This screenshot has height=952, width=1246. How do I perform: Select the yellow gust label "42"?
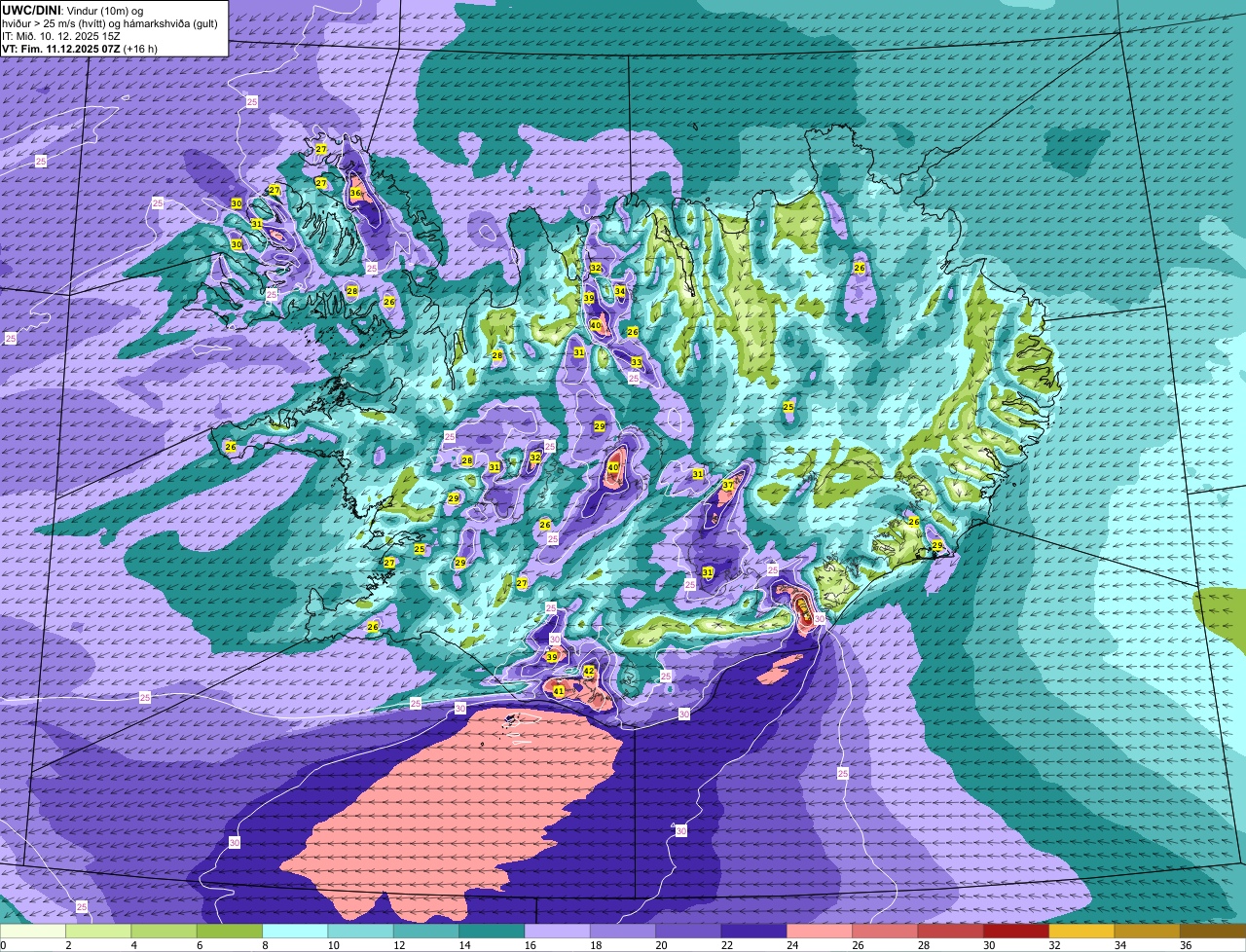(588, 671)
